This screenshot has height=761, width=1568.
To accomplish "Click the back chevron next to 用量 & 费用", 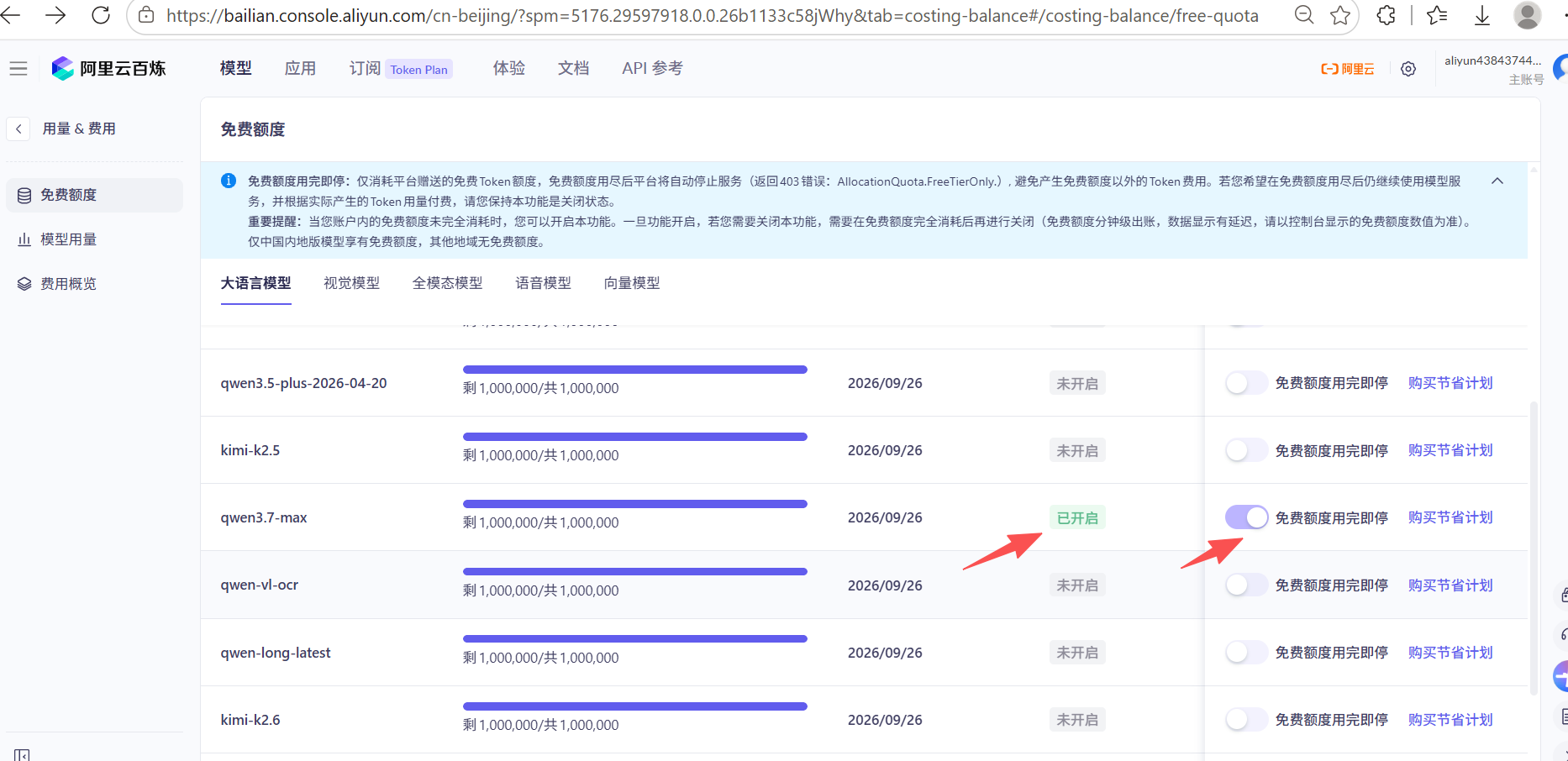I will coord(18,129).
